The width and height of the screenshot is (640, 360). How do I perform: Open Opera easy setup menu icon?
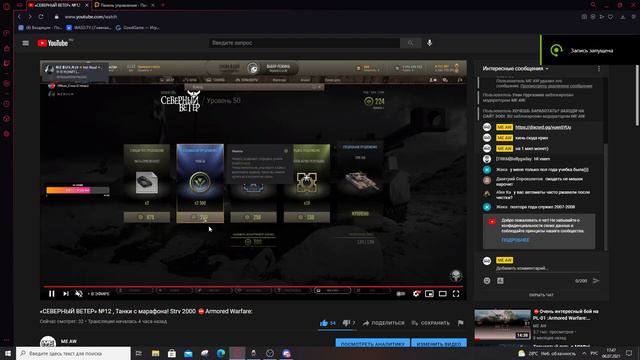point(633,17)
